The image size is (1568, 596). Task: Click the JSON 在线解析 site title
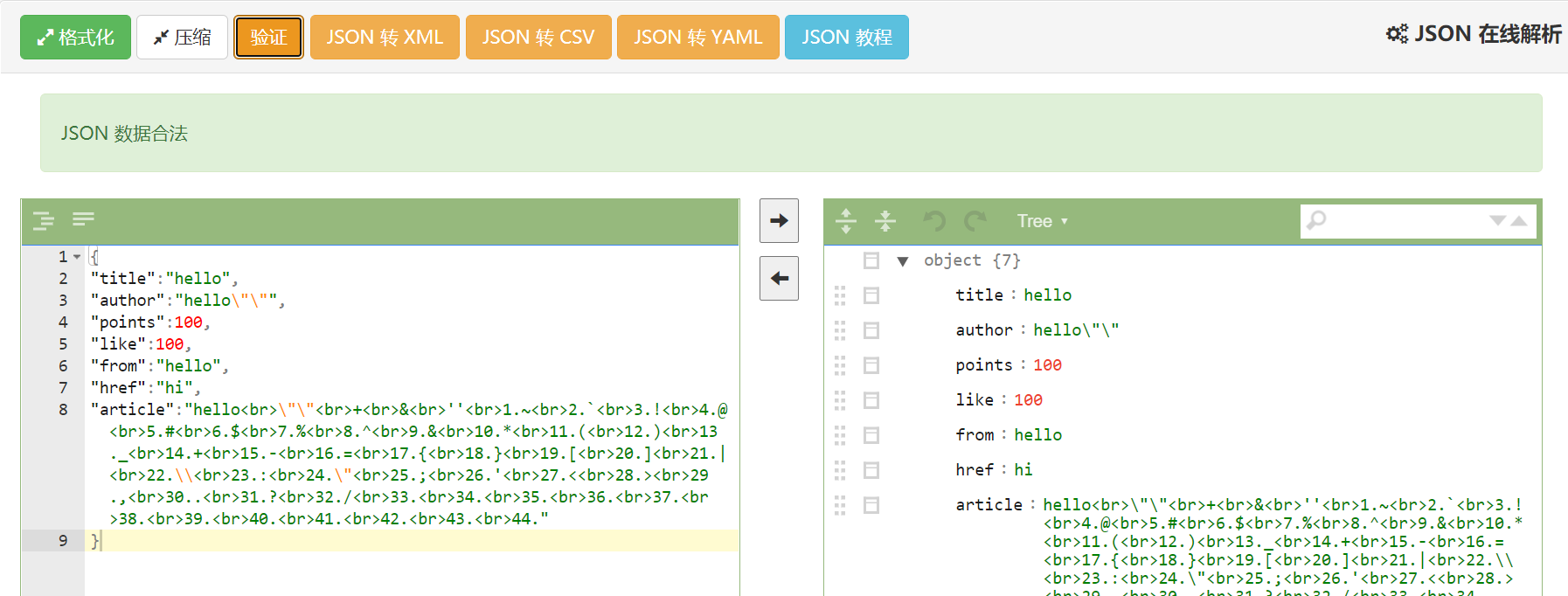click(x=1474, y=34)
